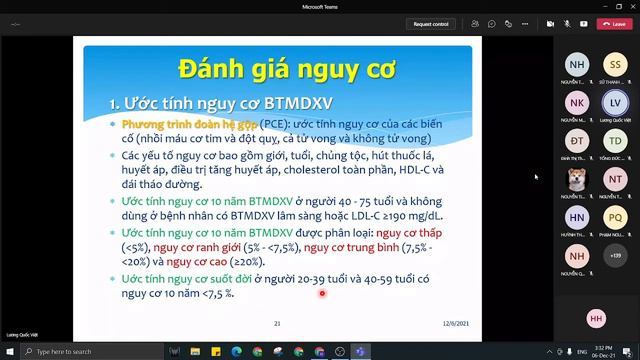The width and height of the screenshot is (640, 360).
Task: Select ĐT participant avatar
Action: pyautogui.click(x=577, y=141)
